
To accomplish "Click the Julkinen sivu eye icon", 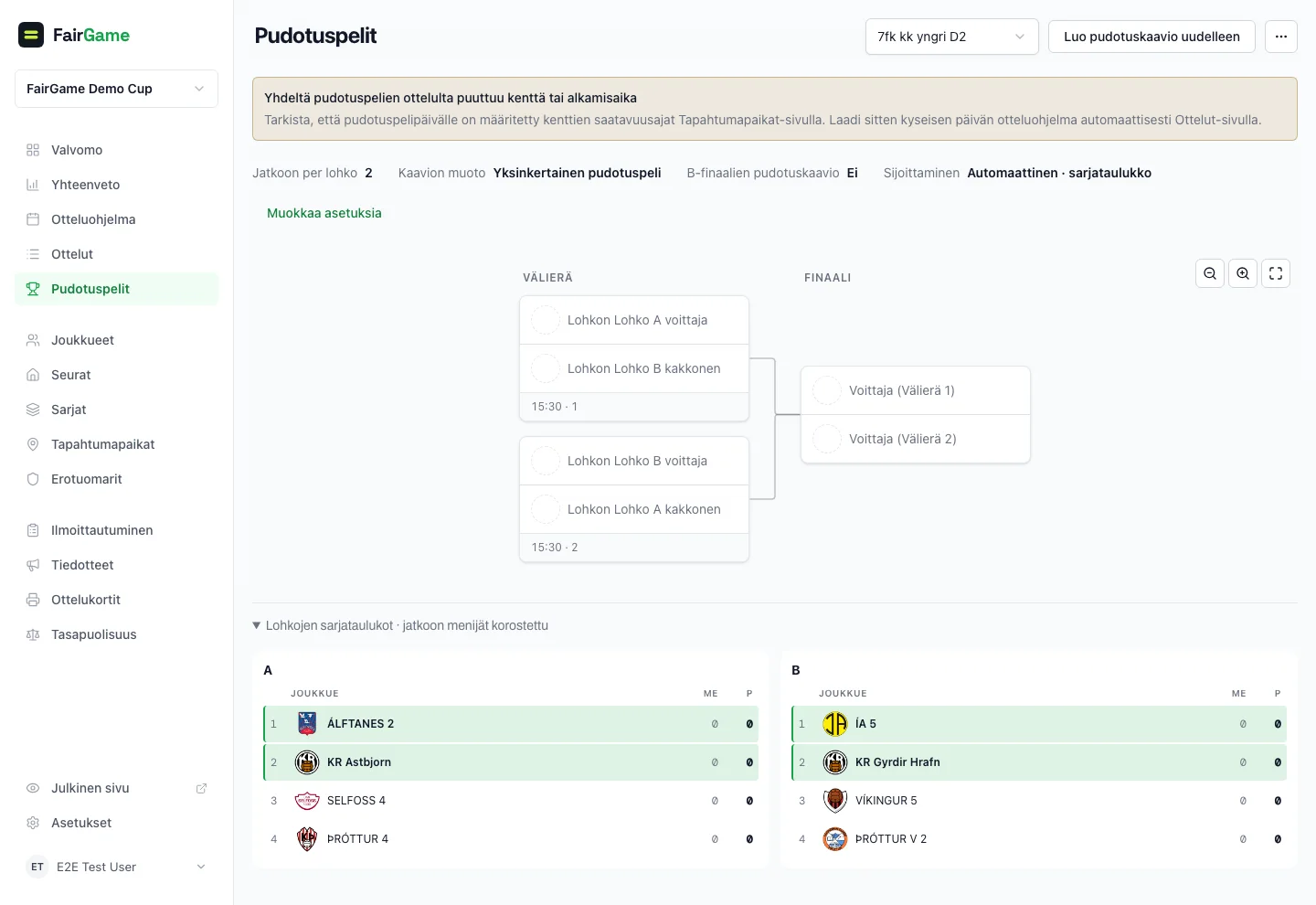I will [x=33, y=788].
